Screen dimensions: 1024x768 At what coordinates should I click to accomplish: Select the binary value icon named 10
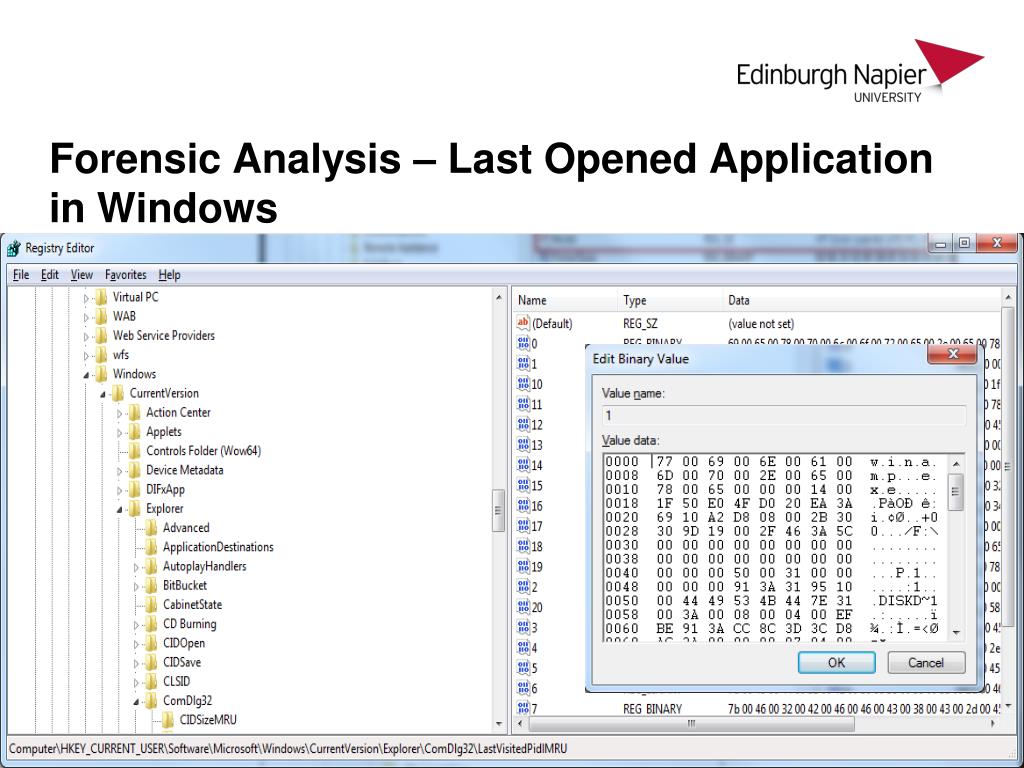click(x=523, y=384)
